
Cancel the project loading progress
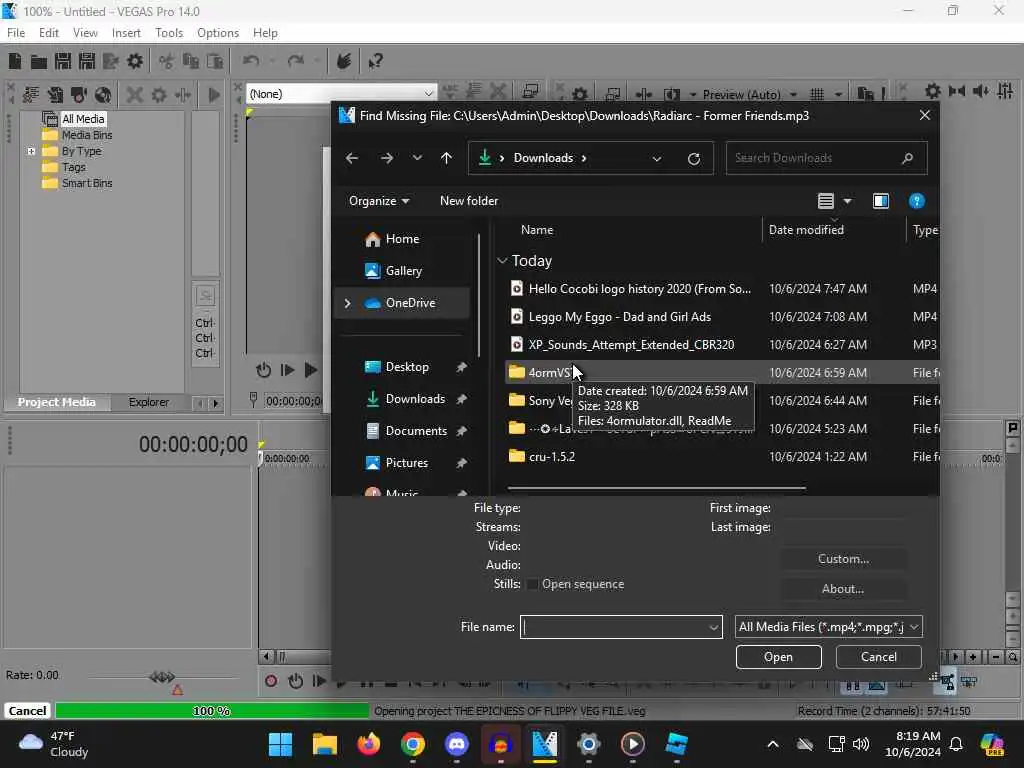[x=27, y=711]
